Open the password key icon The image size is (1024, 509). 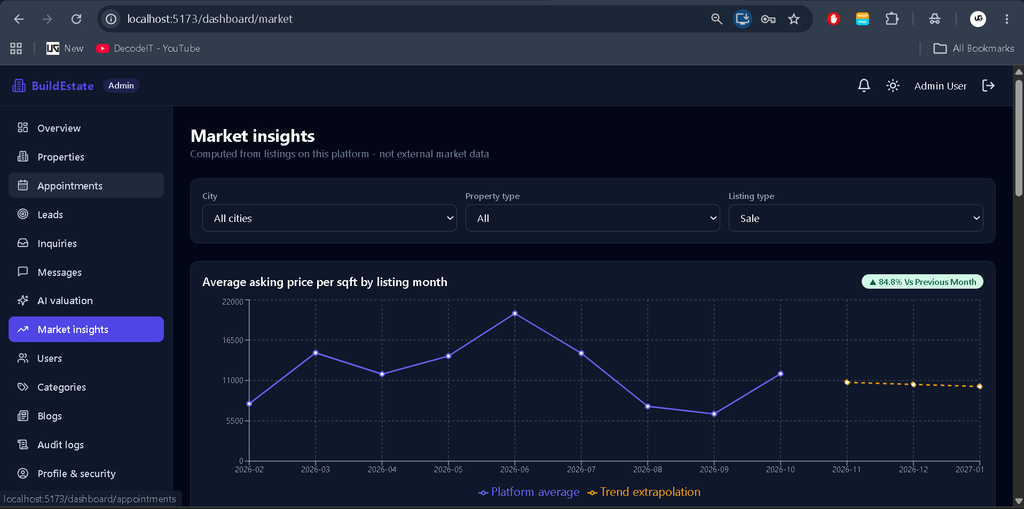[768, 19]
